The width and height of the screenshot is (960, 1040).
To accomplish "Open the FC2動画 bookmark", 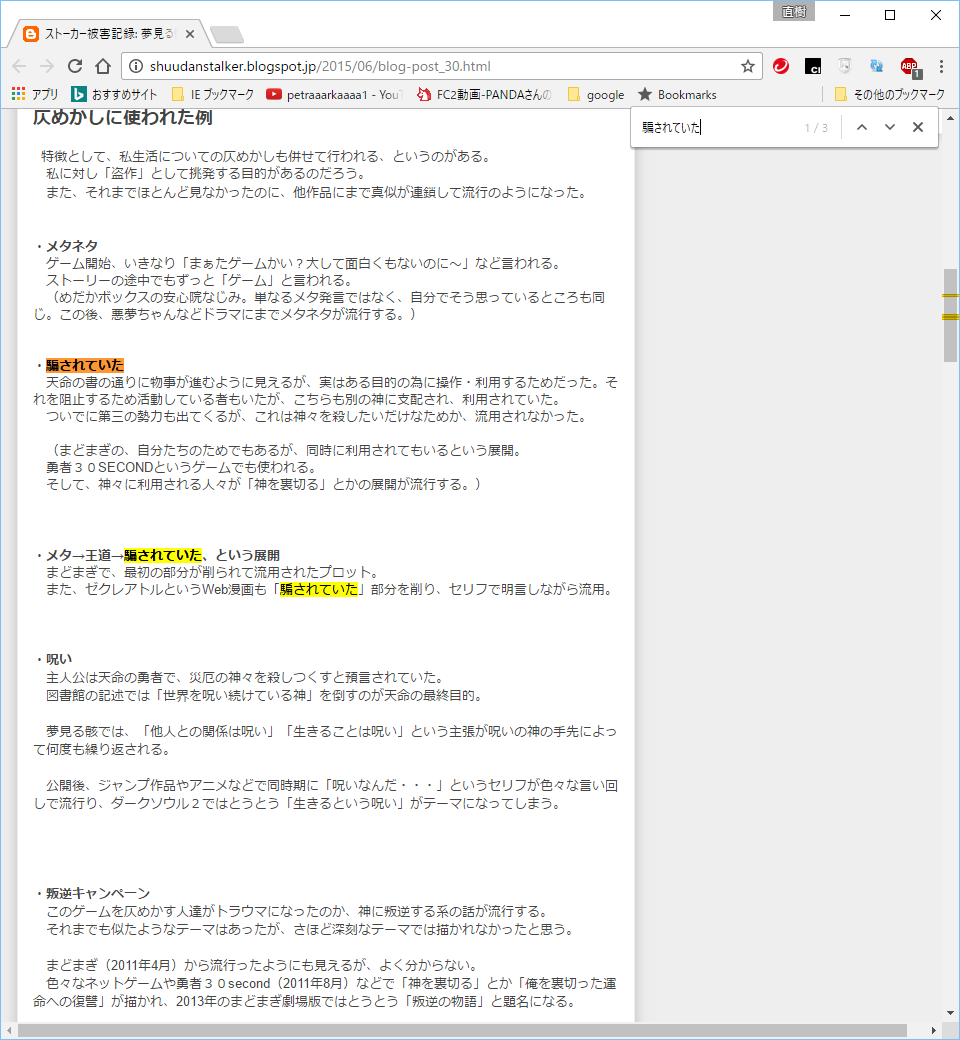I will pyautogui.click(x=484, y=94).
